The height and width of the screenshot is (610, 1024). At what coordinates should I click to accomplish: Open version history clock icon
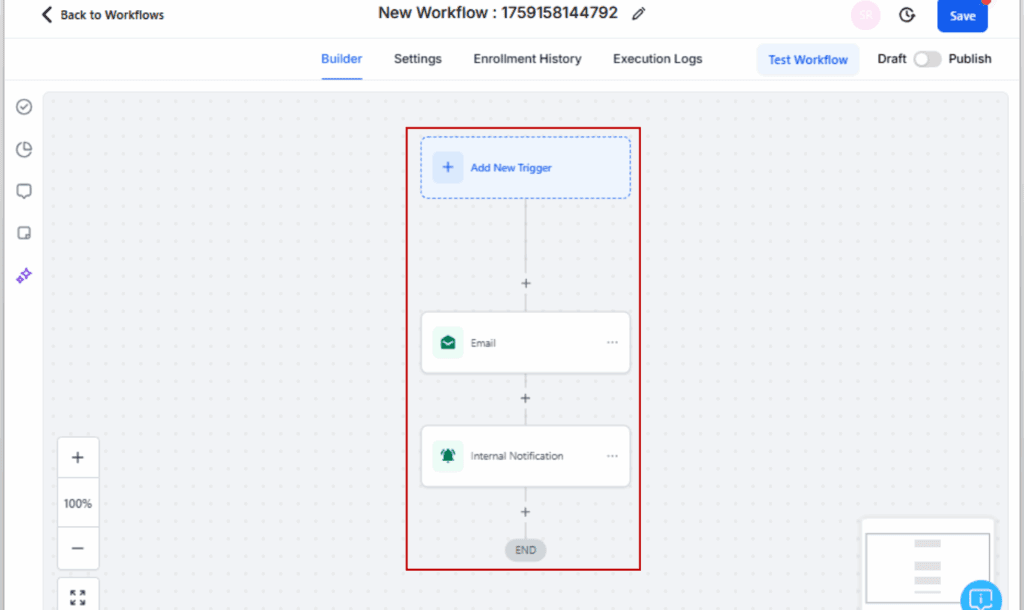907,15
